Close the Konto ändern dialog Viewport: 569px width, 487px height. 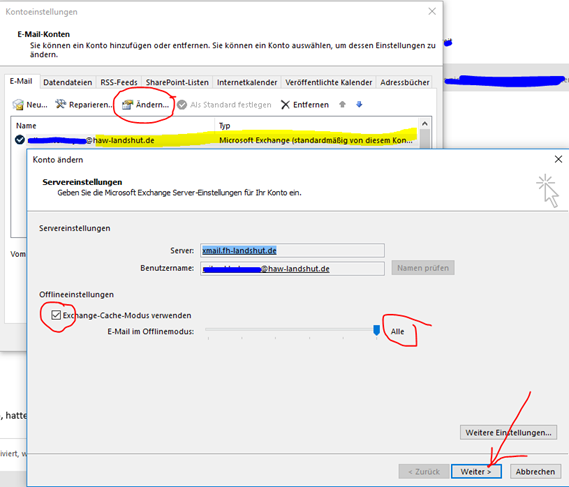click(x=558, y=159)
